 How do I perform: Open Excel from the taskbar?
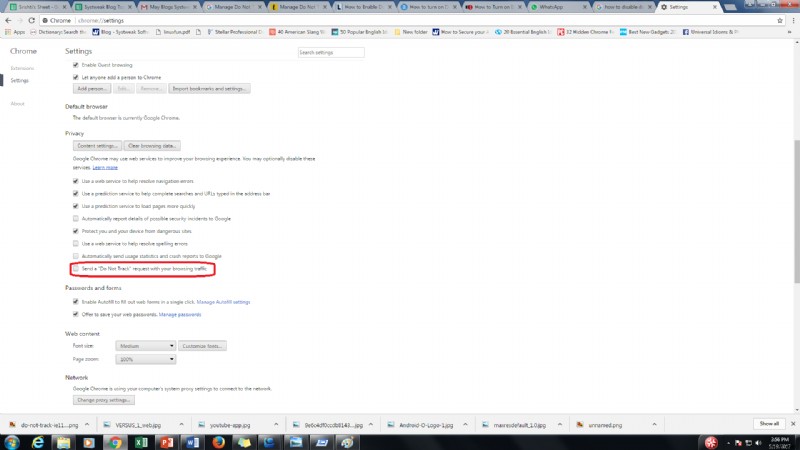pos(141,442)
